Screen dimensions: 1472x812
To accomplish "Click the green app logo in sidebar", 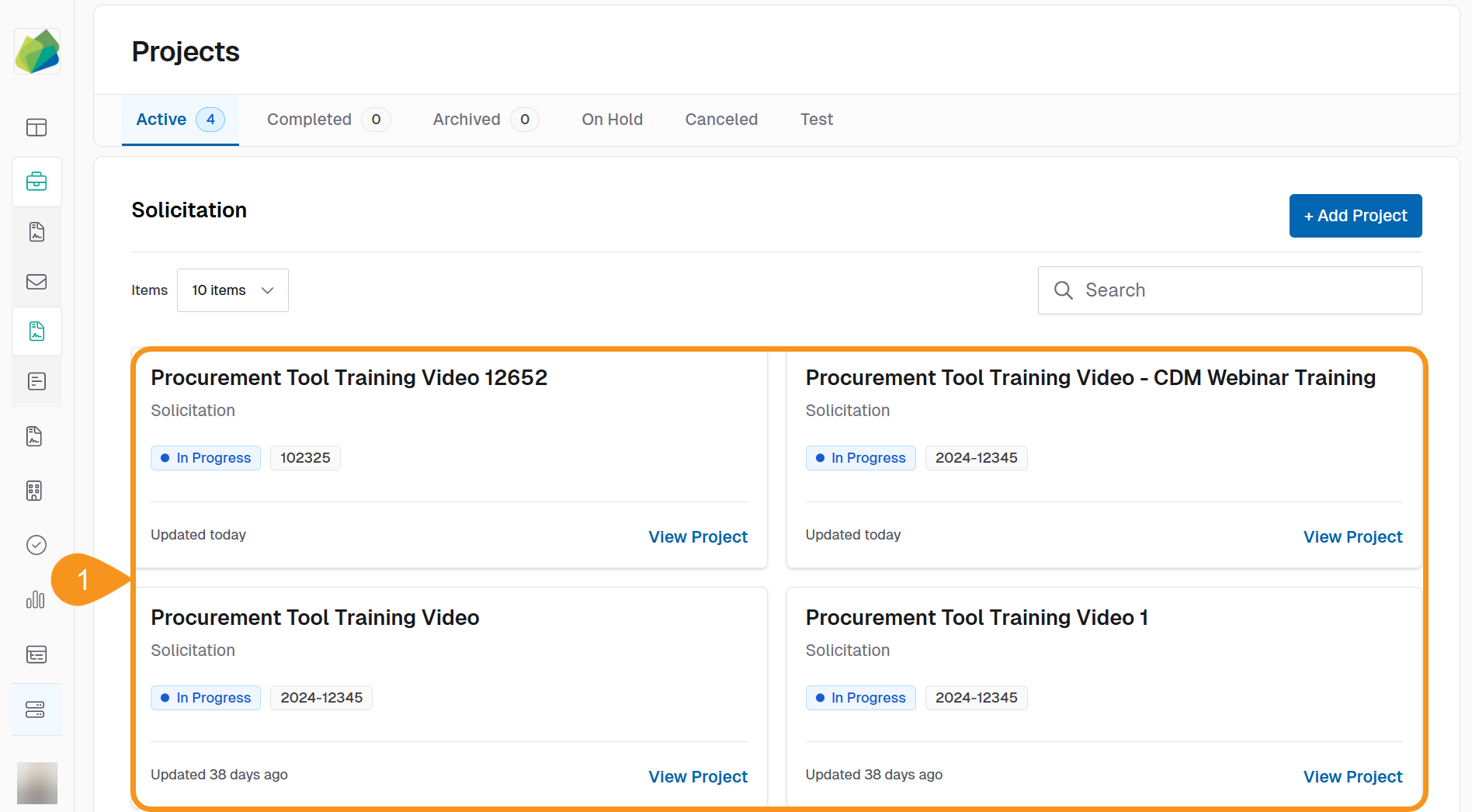I will coord(37,51).
